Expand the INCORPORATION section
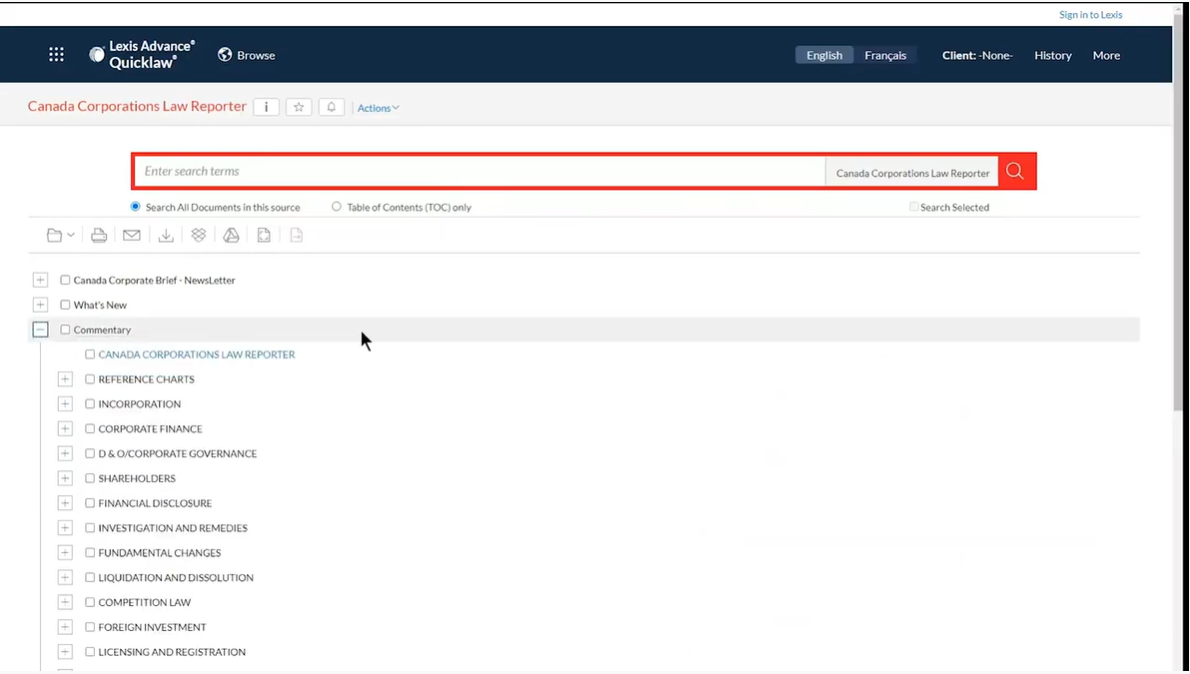Image resolution: width=1190 pixels, height=674 pixels. click(x=65, y=404)
